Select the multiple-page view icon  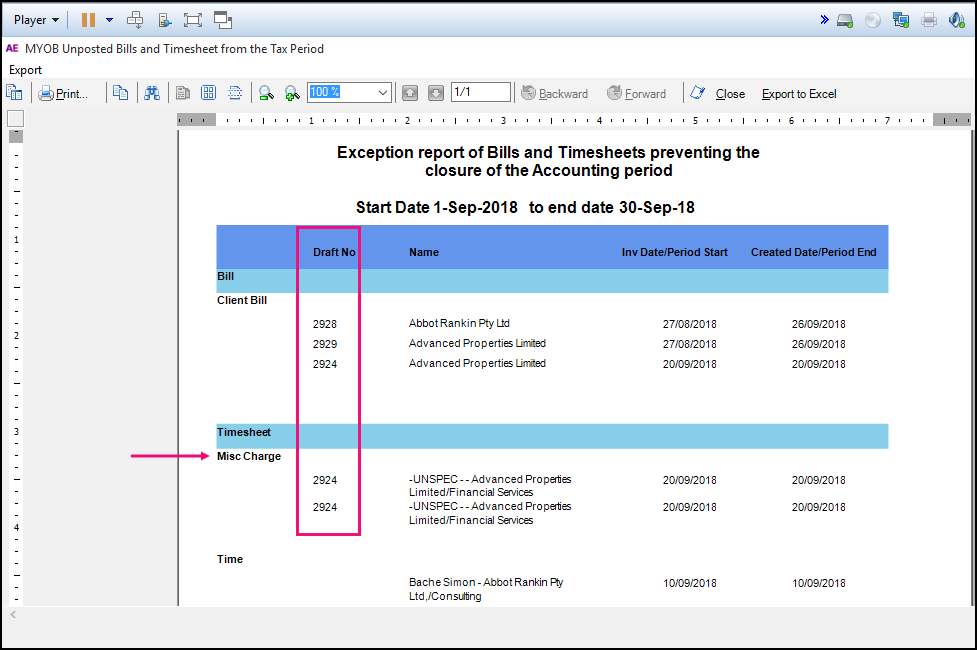[208, 93]
